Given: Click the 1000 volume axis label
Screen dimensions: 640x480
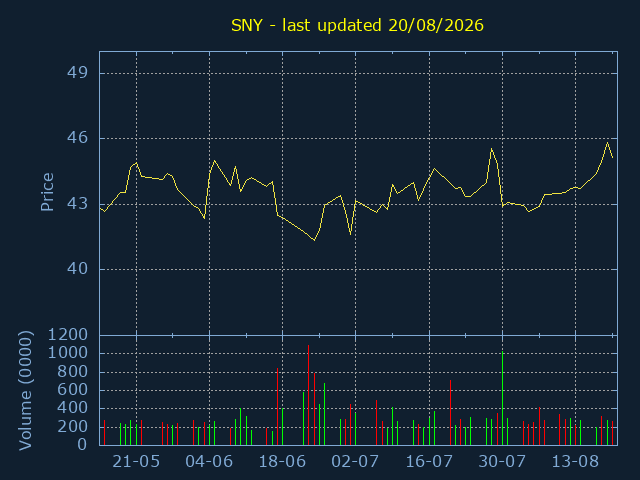Looking at the screenshot, I should pos(68,353).
